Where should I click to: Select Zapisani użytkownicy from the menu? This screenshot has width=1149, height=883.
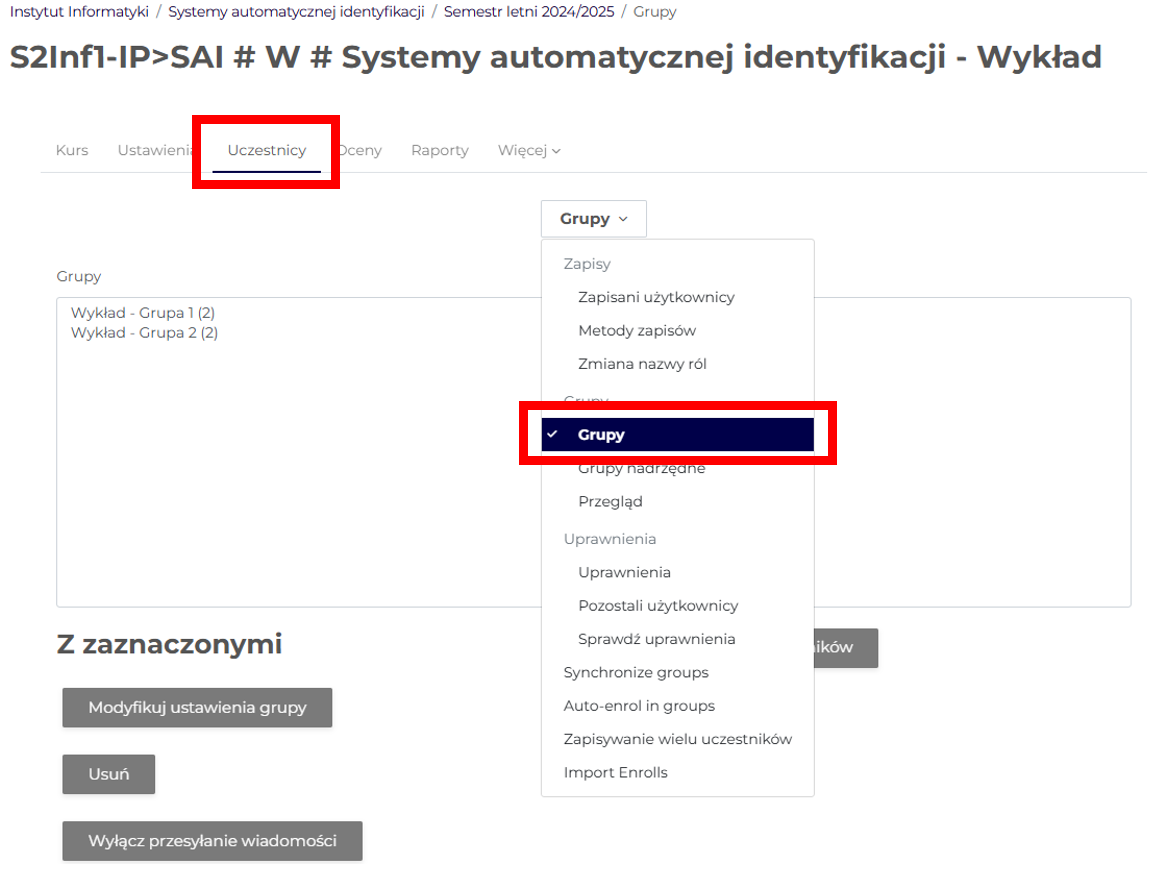[x=656, y=297]
